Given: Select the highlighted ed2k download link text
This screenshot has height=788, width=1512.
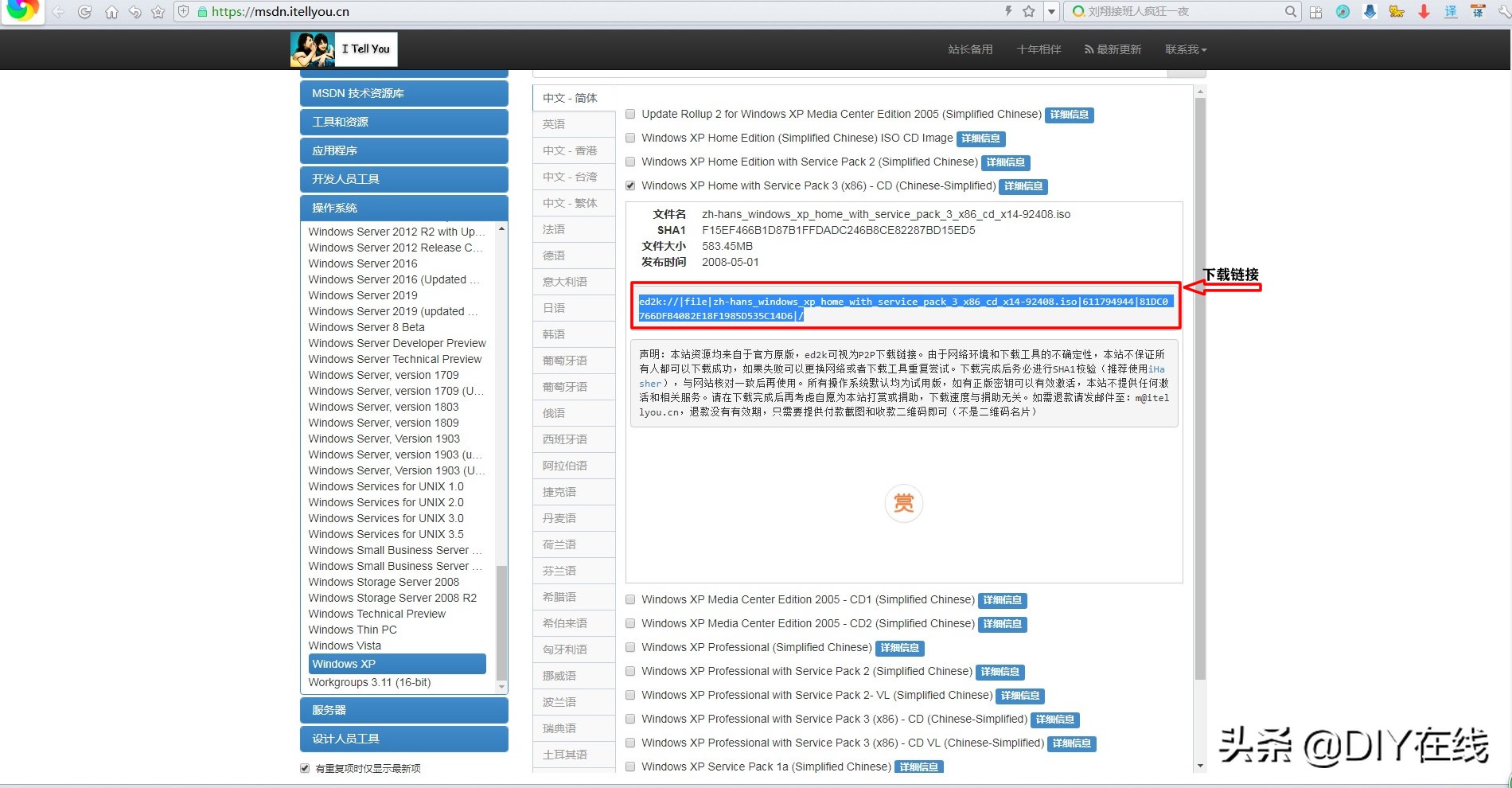Looking at the screenshot, I should (x=905, y=308).
